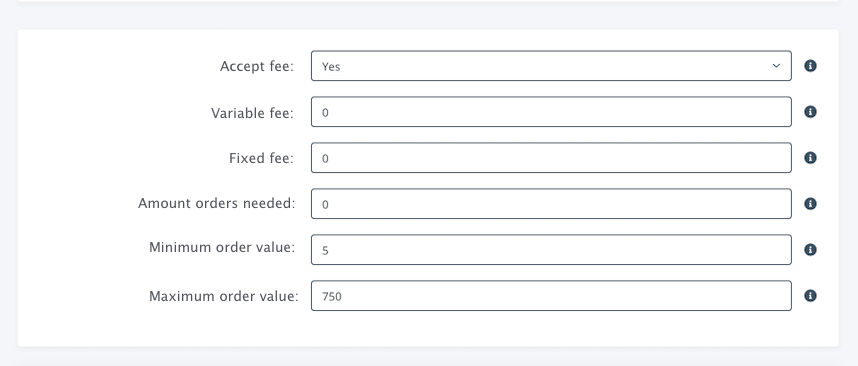Click the "Amount orders needed:" label
Screen dimensions: 858x366
217,204
